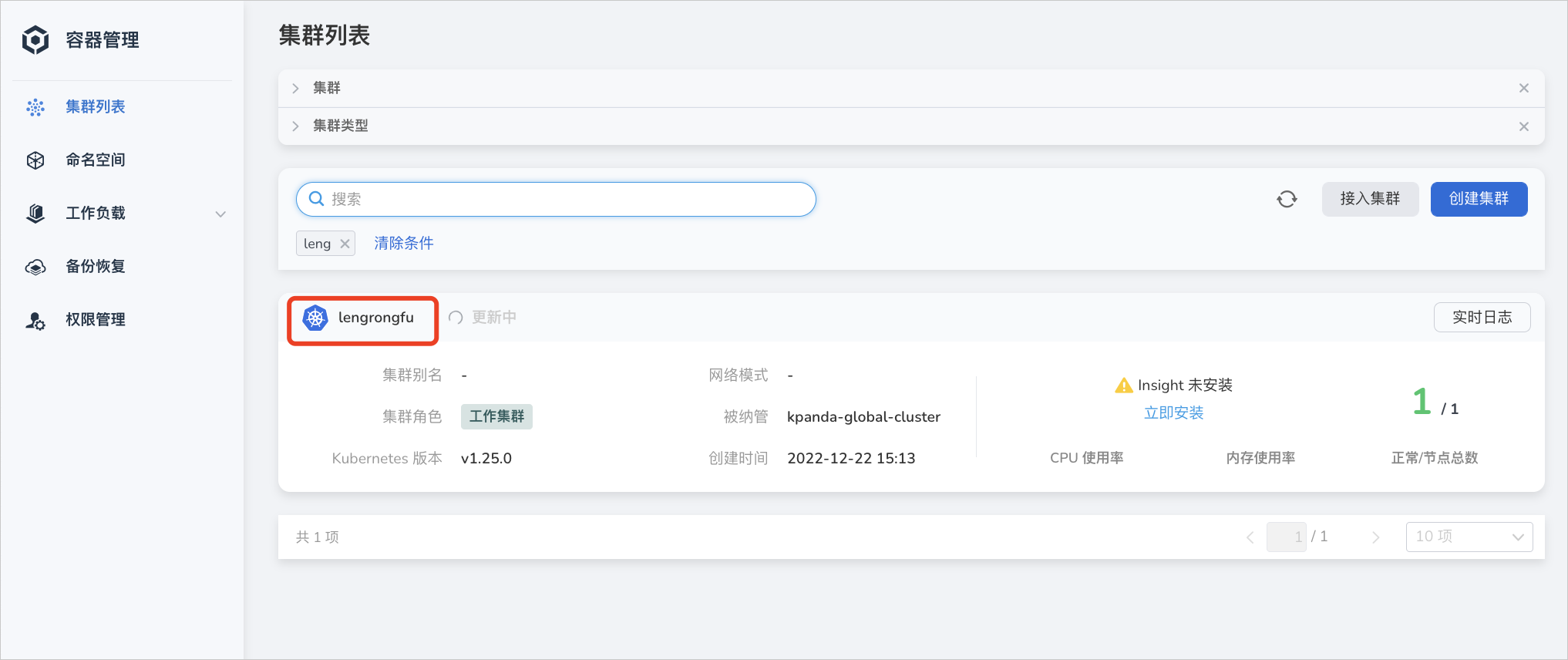Click the 集群列表 page heading
1568x660 pixels.
(325, 35)
